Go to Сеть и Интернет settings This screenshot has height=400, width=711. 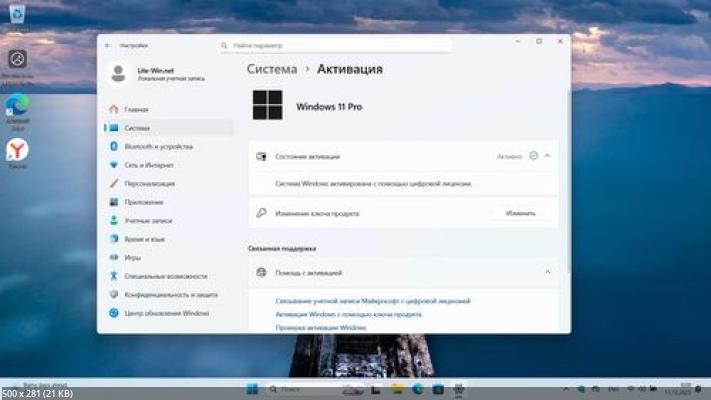coord(149,165)
